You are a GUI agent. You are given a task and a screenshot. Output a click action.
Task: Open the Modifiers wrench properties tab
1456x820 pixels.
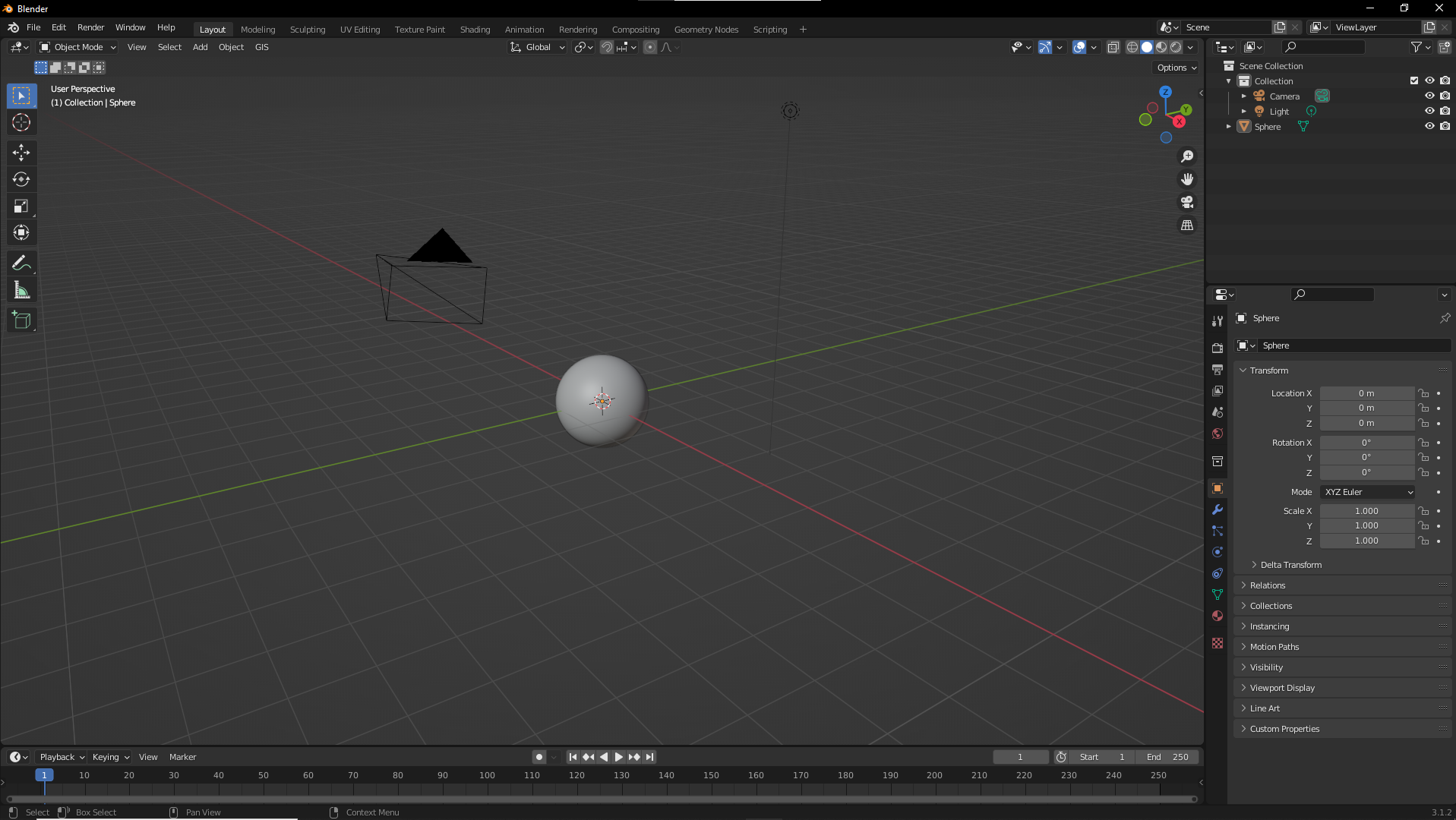point(1218,510)
